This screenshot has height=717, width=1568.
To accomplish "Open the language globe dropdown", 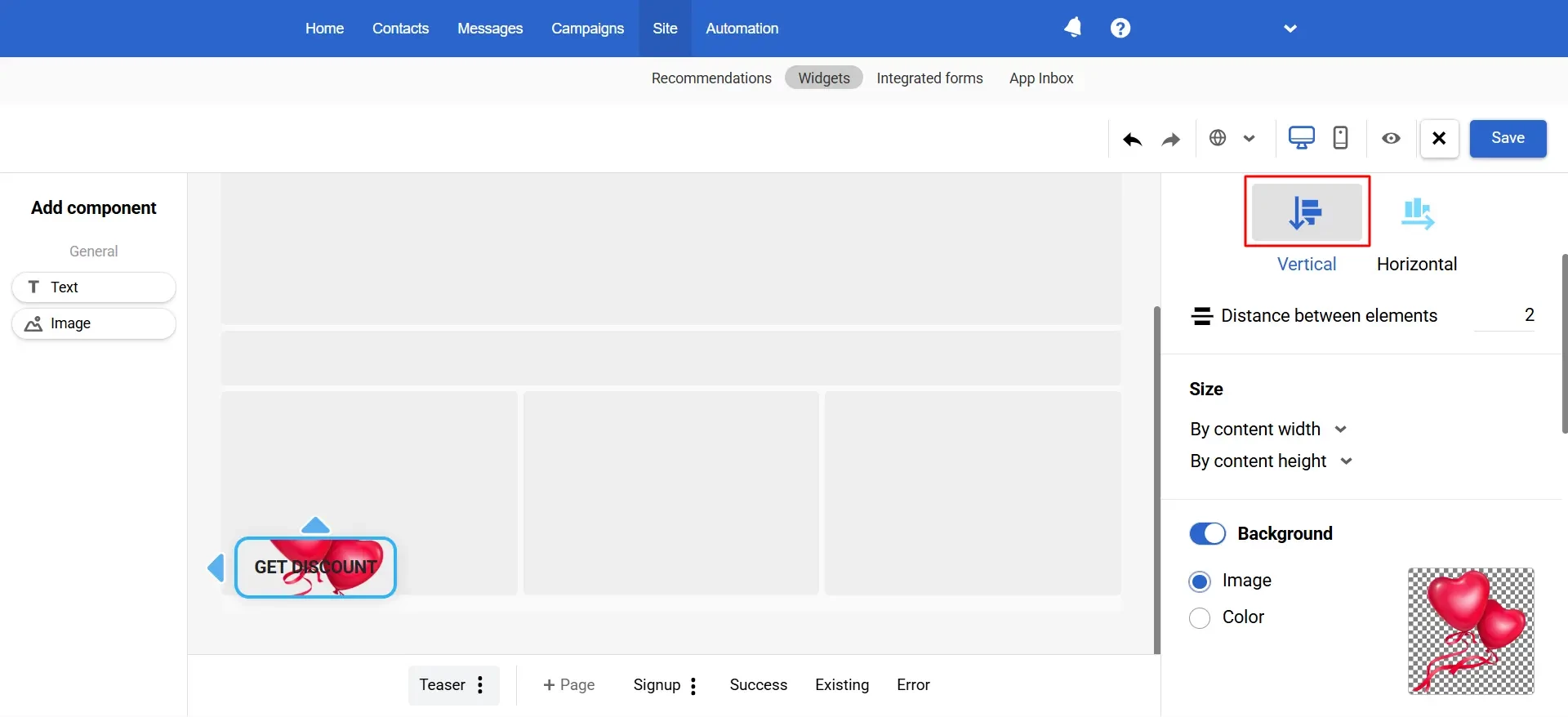I will [x=1232, y=138].
